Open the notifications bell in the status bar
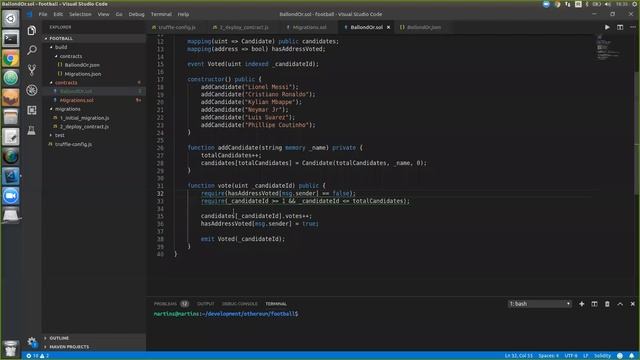The height and width of the screenshot is (360, 640). point(631,356)
